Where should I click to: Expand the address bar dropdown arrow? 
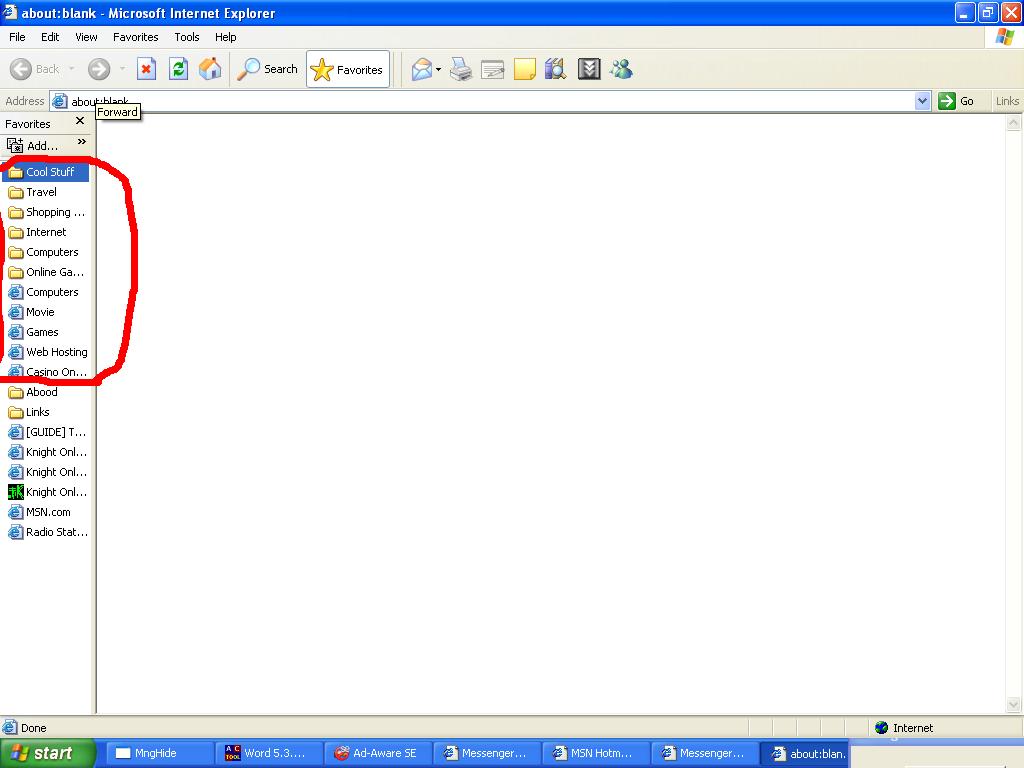click(x=922, y=101)
